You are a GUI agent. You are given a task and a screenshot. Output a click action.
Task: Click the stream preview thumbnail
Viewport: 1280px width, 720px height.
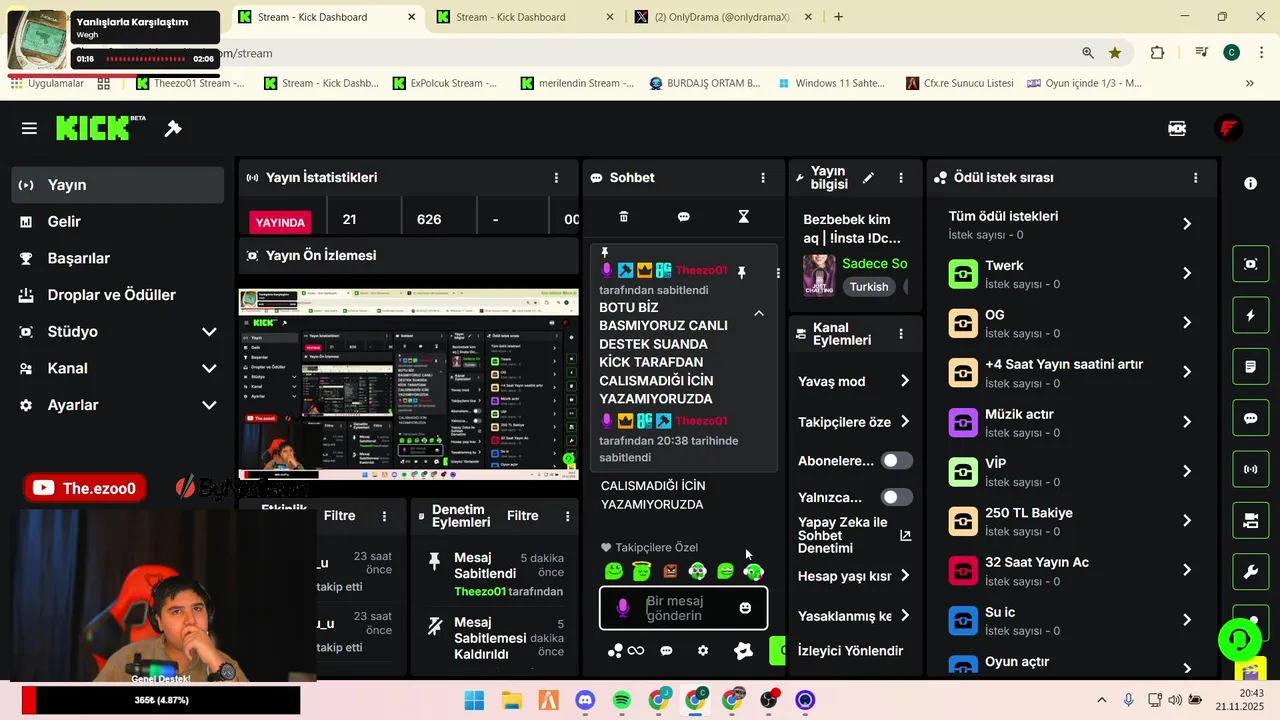(x=408, y=385)
